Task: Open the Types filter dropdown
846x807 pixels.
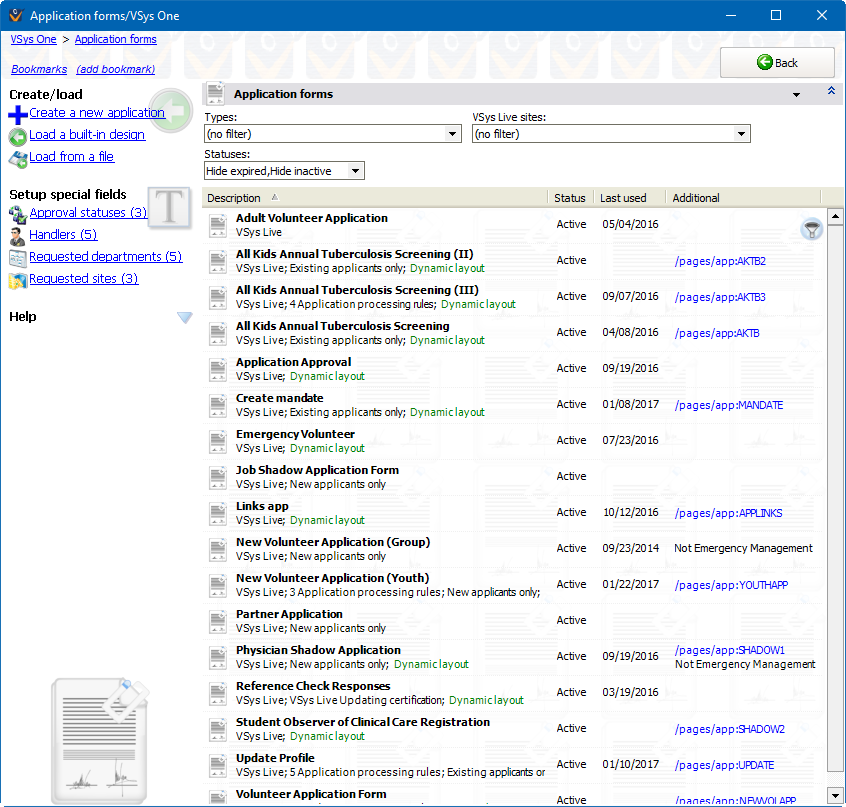Action: (x=453, y=134)
